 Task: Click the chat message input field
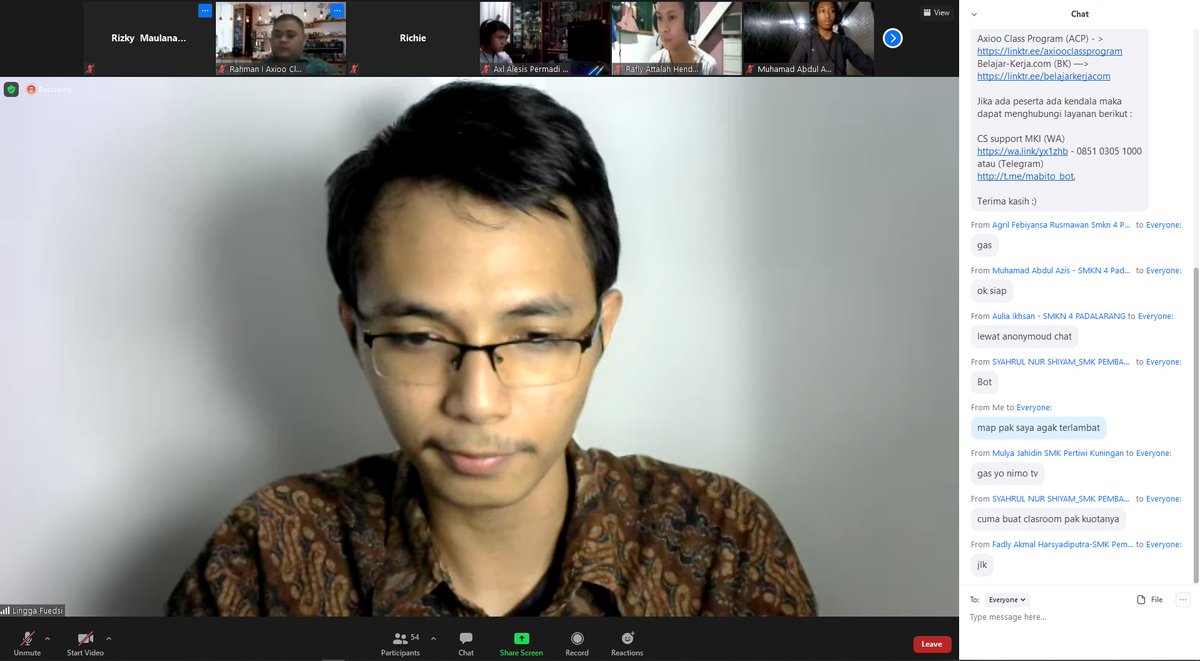click(x=1050, y=617)
